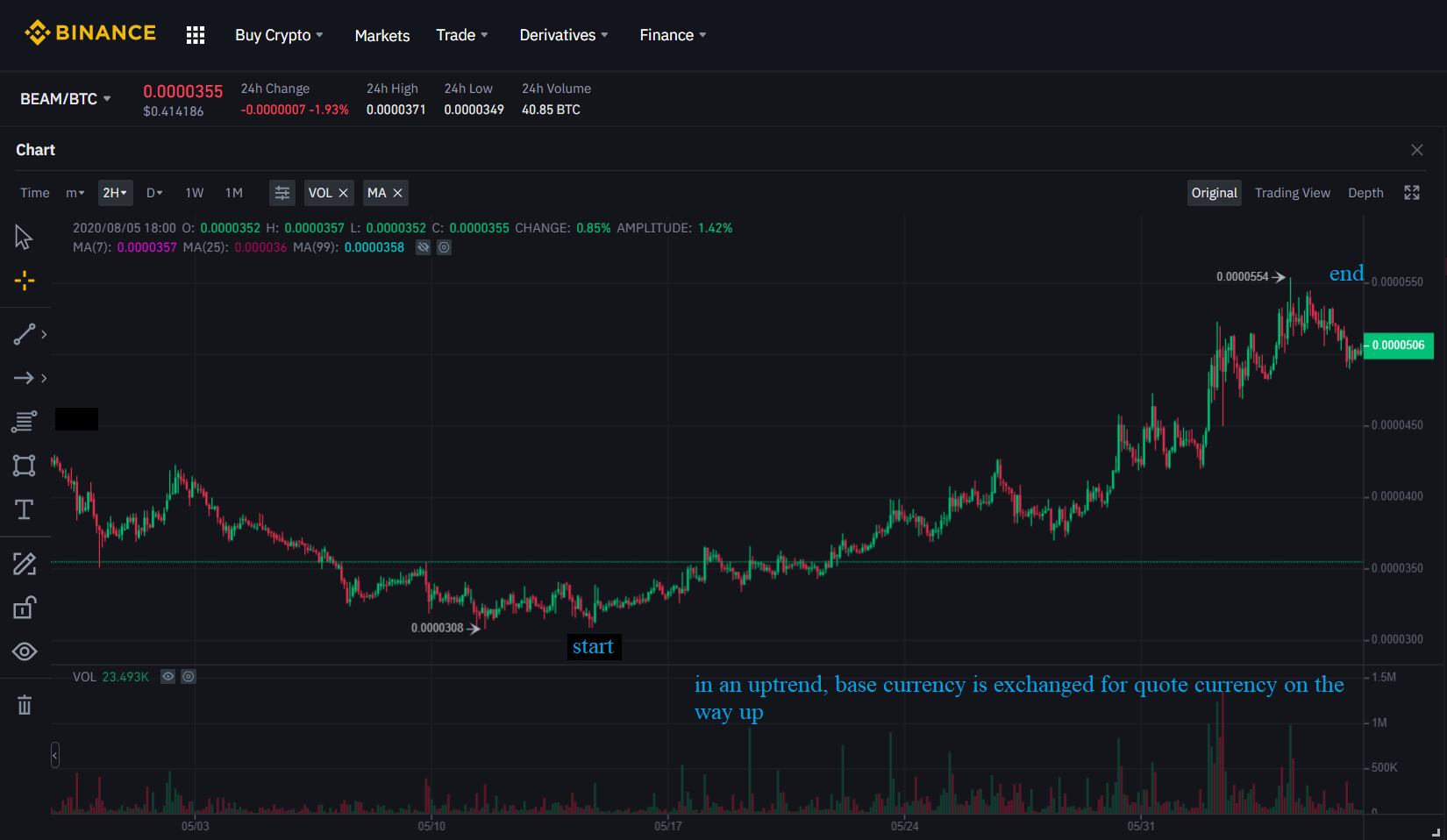Open MA indicator settings gear
This screenshot has width=1447, height=840.
tap(445, 247)
